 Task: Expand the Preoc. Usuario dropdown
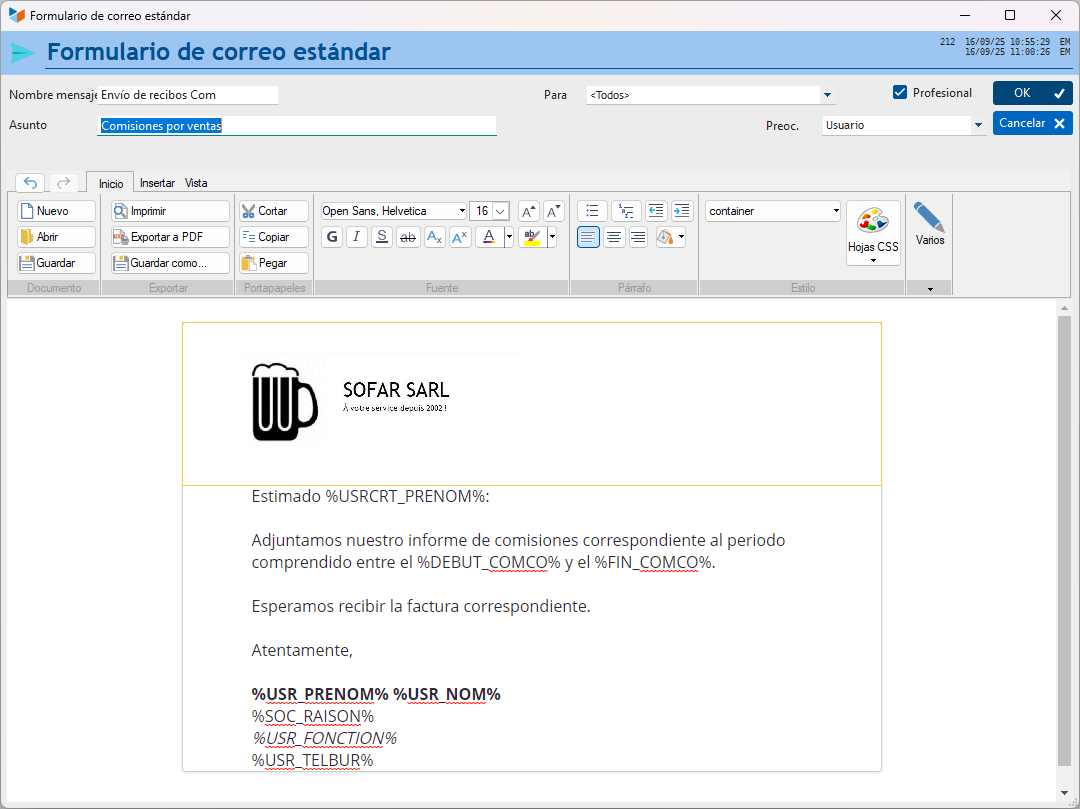978,125
